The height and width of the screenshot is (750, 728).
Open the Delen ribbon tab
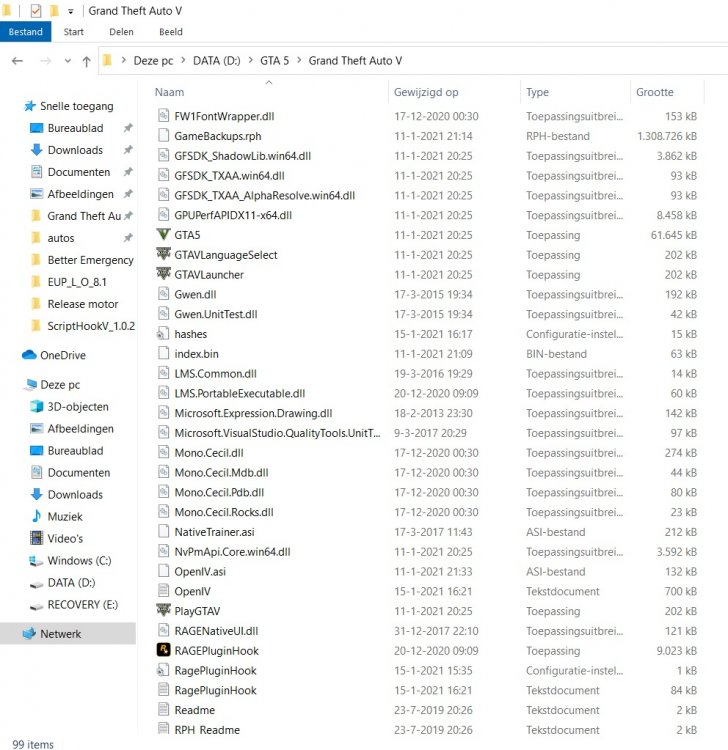121,32
